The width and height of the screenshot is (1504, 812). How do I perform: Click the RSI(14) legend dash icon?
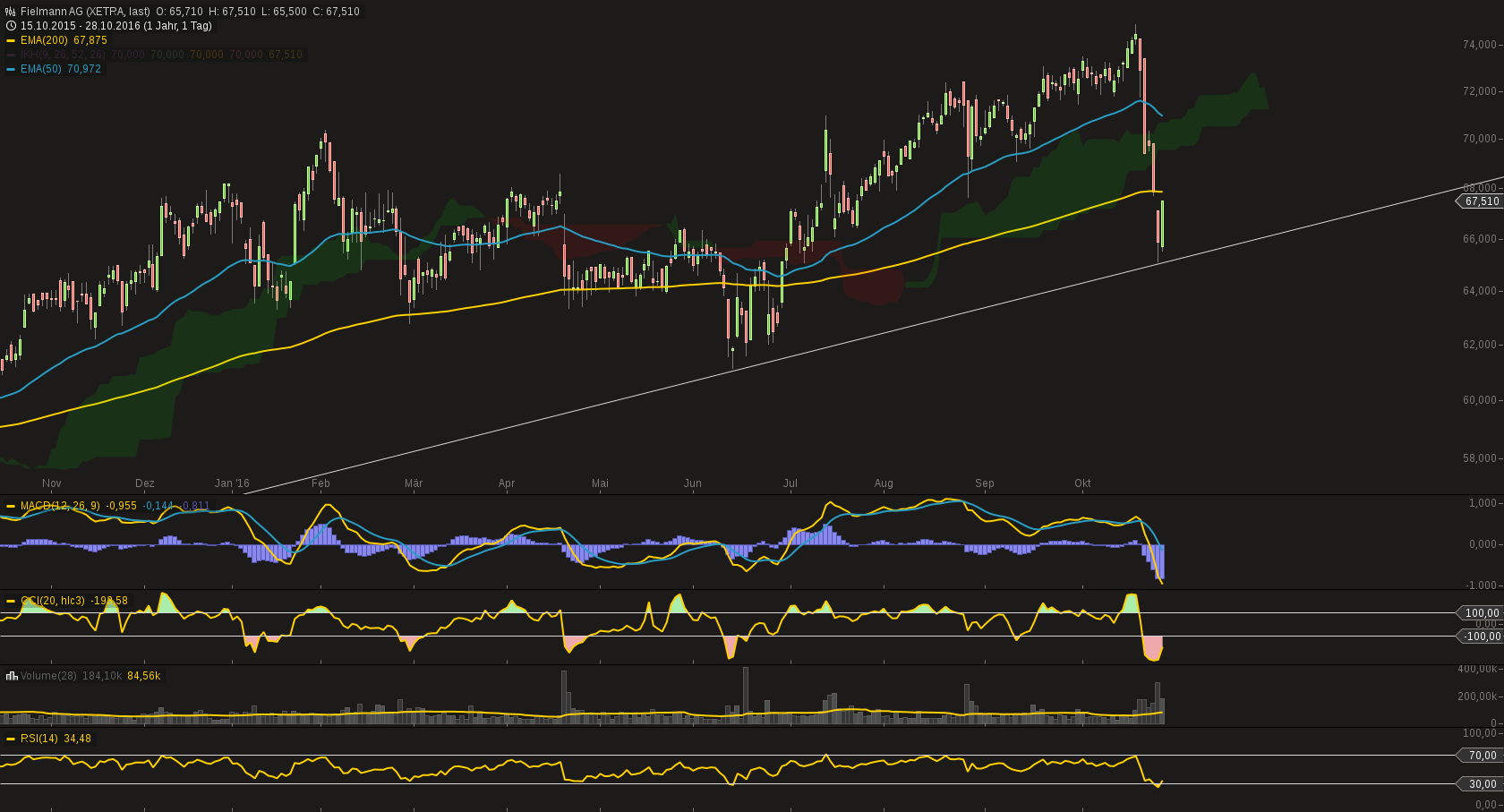pos(10,739)
